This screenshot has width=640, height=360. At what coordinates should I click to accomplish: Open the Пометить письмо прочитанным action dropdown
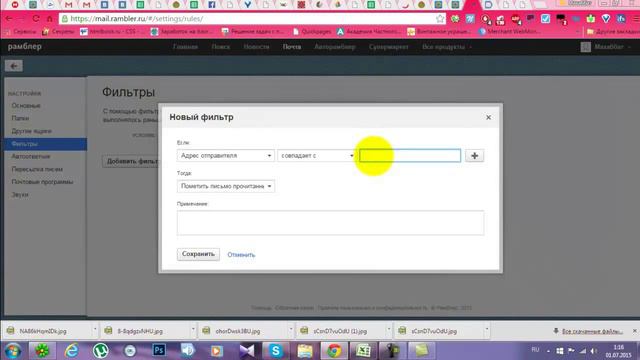pos(225,186)
